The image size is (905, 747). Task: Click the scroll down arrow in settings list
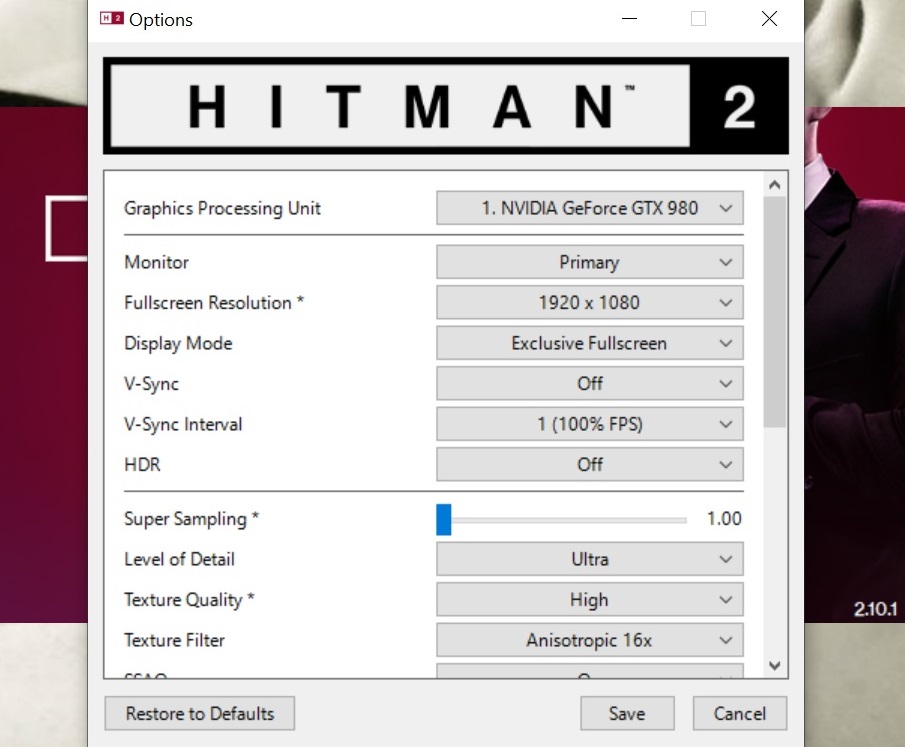775,666
